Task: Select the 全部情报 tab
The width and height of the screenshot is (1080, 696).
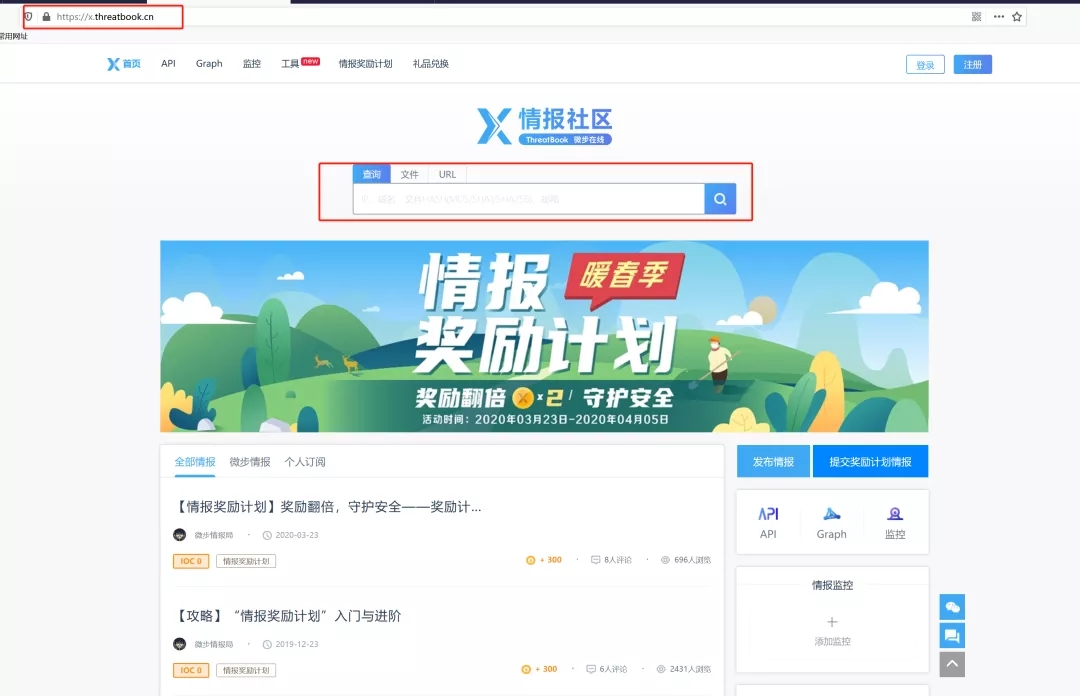Action: pos(195,462)
